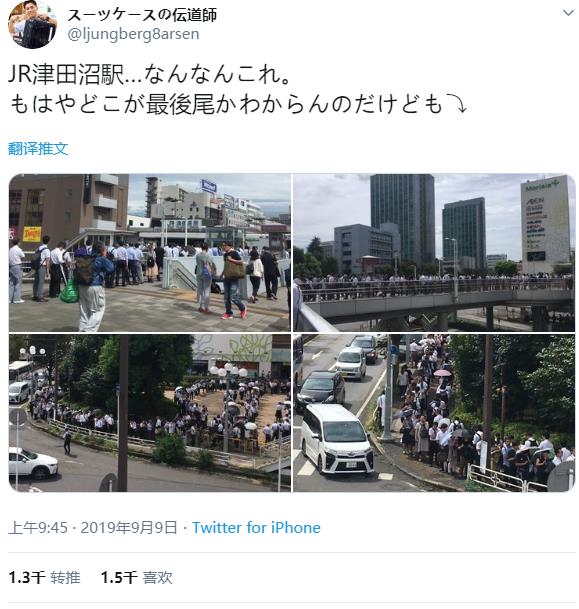The height and width of the screenshot is (609, 579).
Task: Click the profile avatar of スーツケースの伝道師
Action: click(x=32, y=24)
